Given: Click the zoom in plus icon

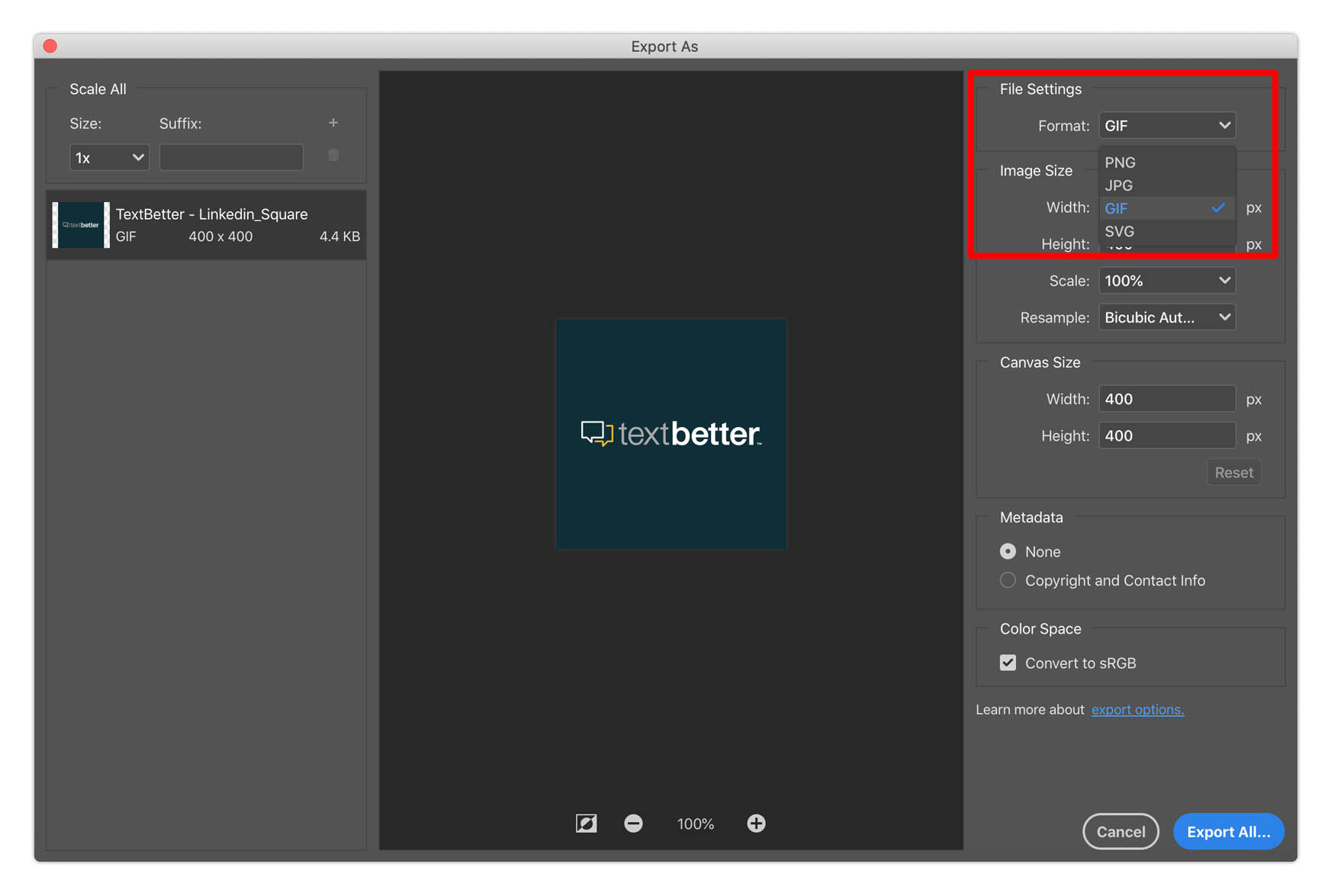Looking at the screenshot, I should [756, 824].
